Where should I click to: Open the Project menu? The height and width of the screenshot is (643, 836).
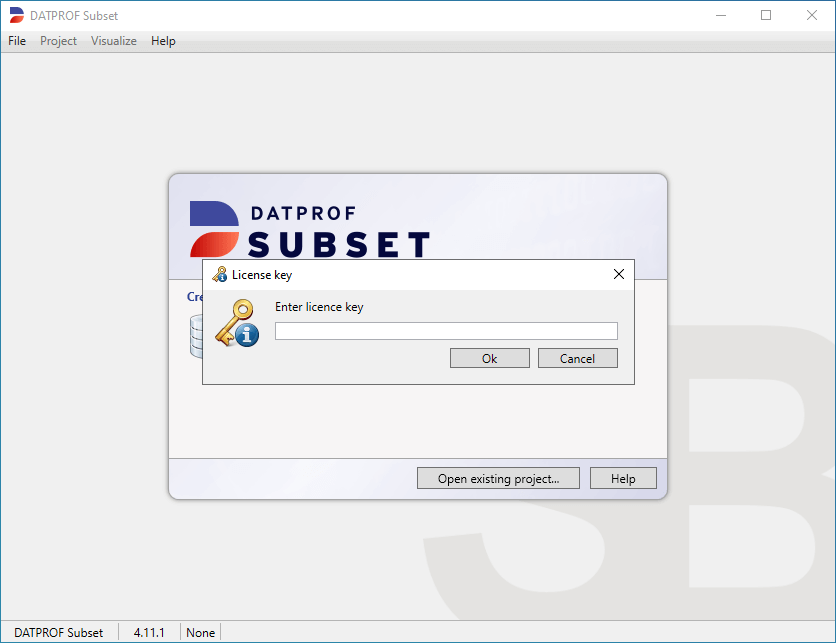tap(58, 41)
